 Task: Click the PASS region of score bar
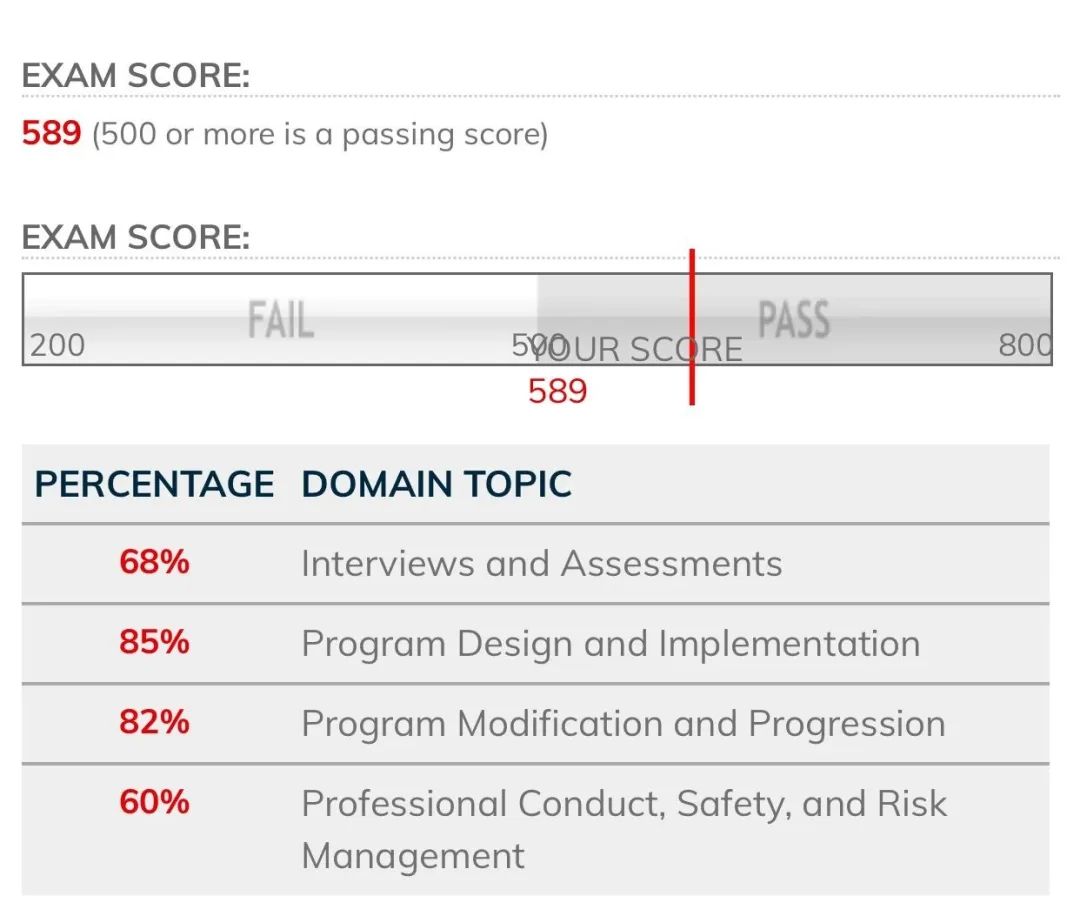pyautogui.click(x=794, y=320)
